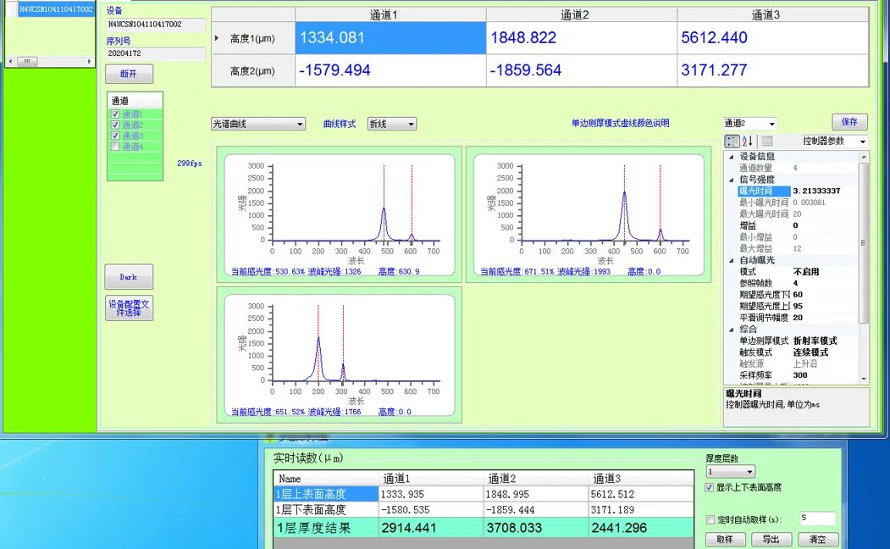The width and height of the screenshot is (890, 549).
Task: Click the alphabetical sort icon in property grid
Action: (748, 141)
